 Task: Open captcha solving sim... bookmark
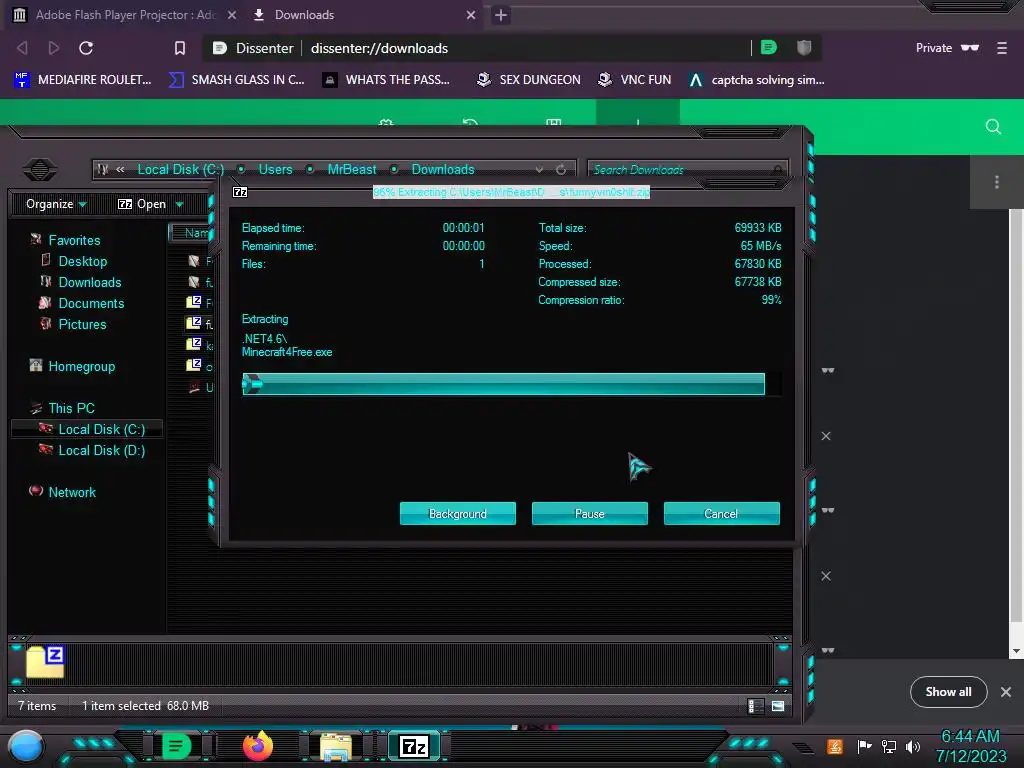pos(758,80)
